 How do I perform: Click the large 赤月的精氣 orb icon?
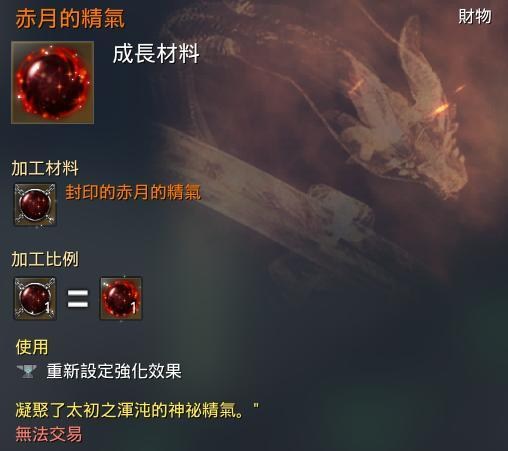tap(52, 83)
